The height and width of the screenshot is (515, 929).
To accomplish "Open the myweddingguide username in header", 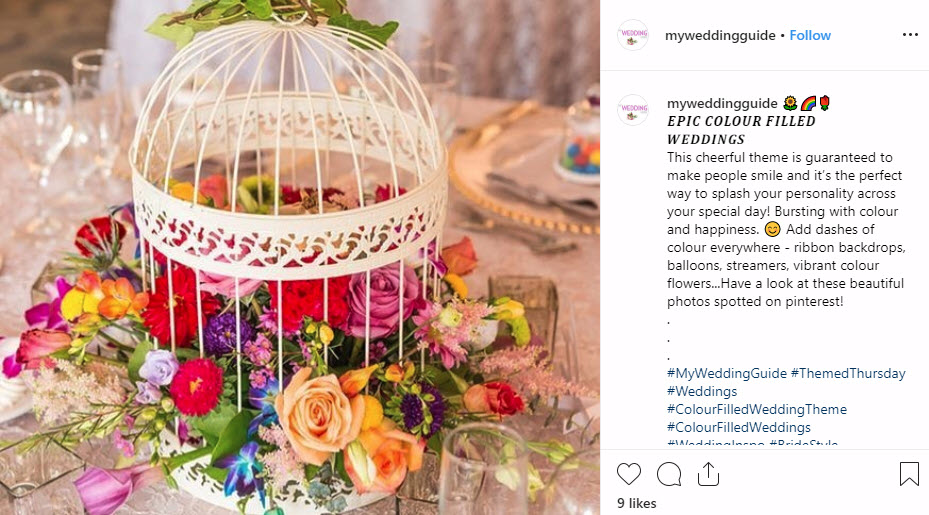I will point(720,36).
